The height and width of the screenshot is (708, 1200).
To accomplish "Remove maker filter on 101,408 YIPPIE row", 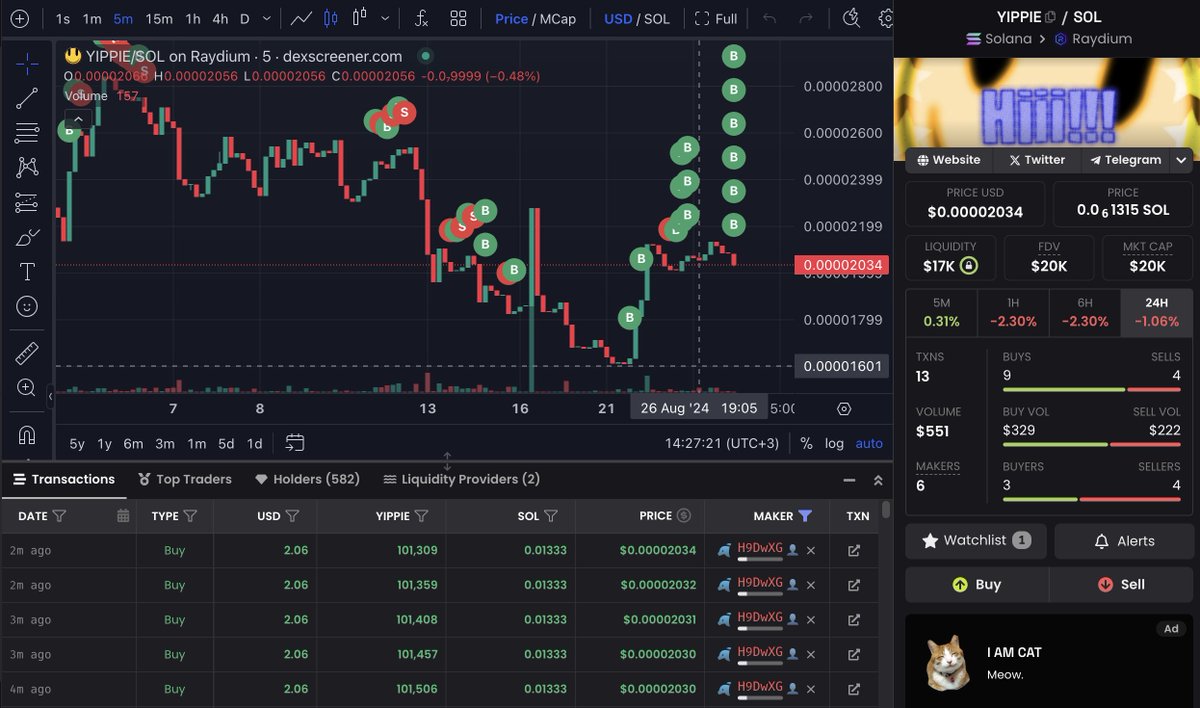I will click(811, 620).
